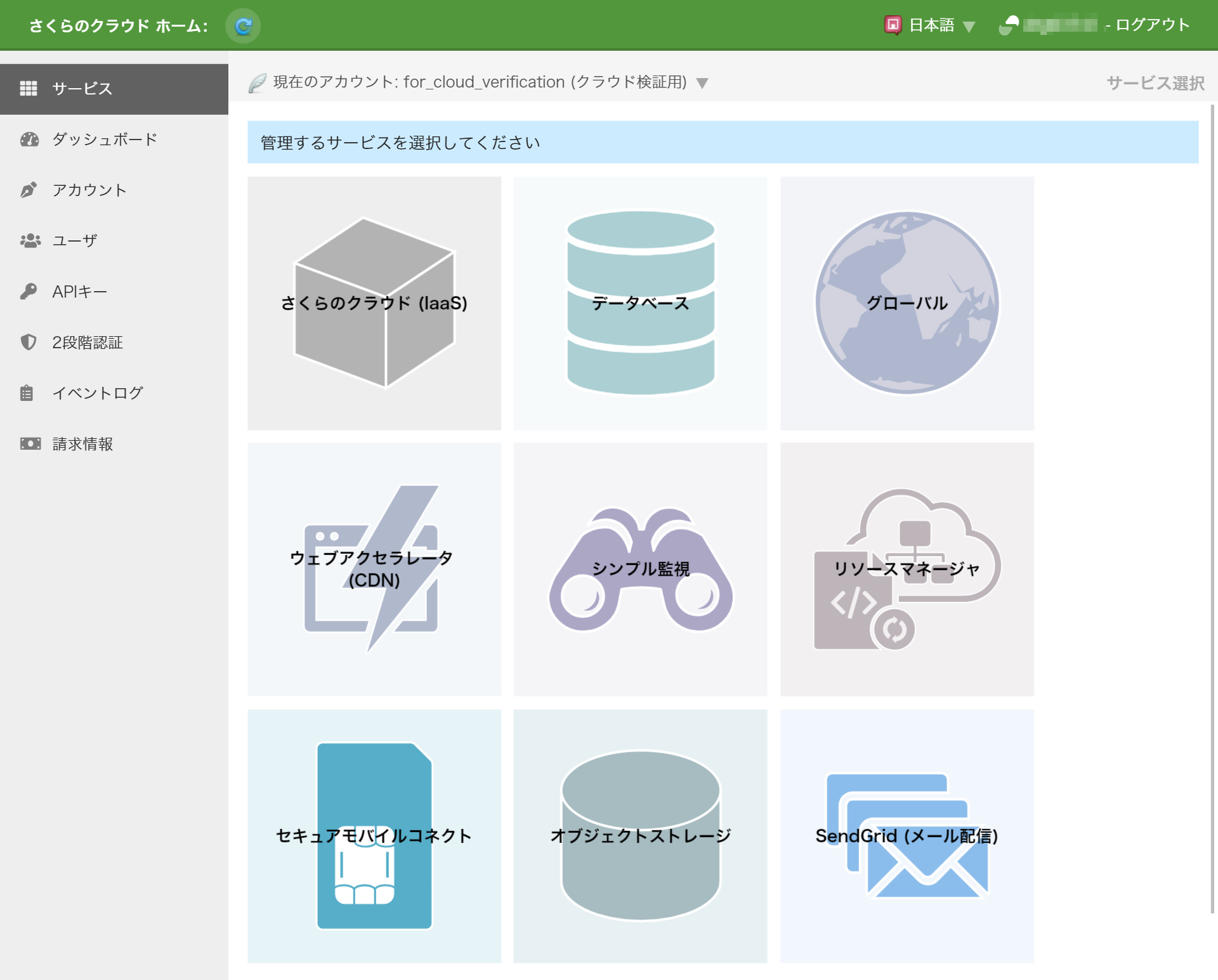This screenshot has height=980, width=1218.
Task: Open アカウント in the sidebar
Action: 89,190
